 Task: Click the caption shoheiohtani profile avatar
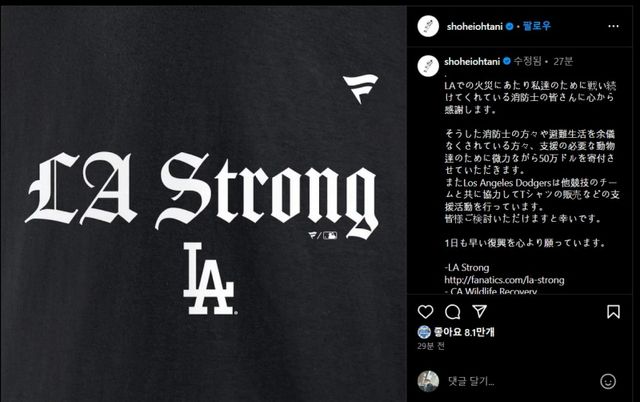pyautogui.click(x=428, y=65)
